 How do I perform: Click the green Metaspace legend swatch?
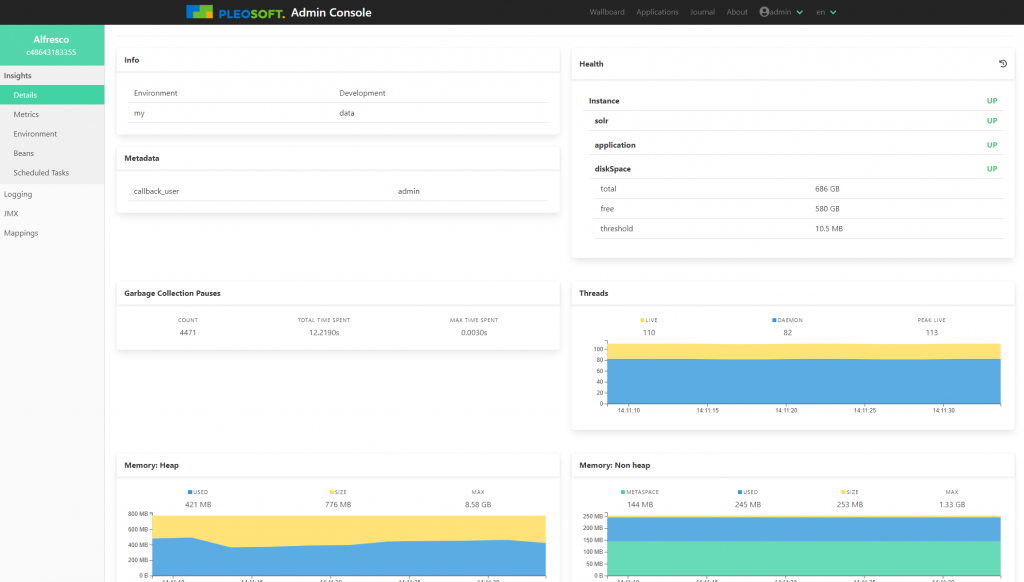[x=622, y=492]
